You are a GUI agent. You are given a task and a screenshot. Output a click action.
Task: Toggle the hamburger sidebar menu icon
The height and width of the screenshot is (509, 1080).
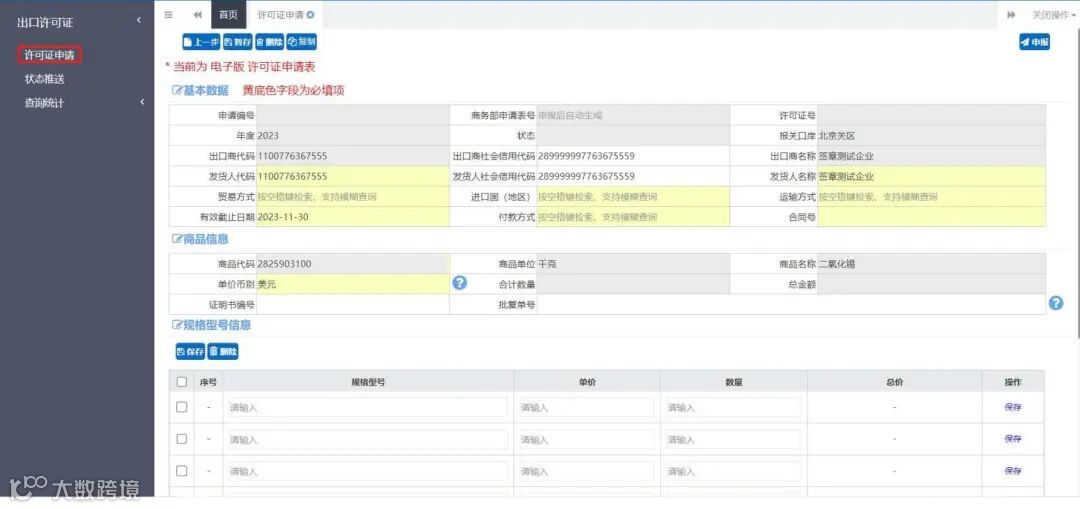(169, 14)
